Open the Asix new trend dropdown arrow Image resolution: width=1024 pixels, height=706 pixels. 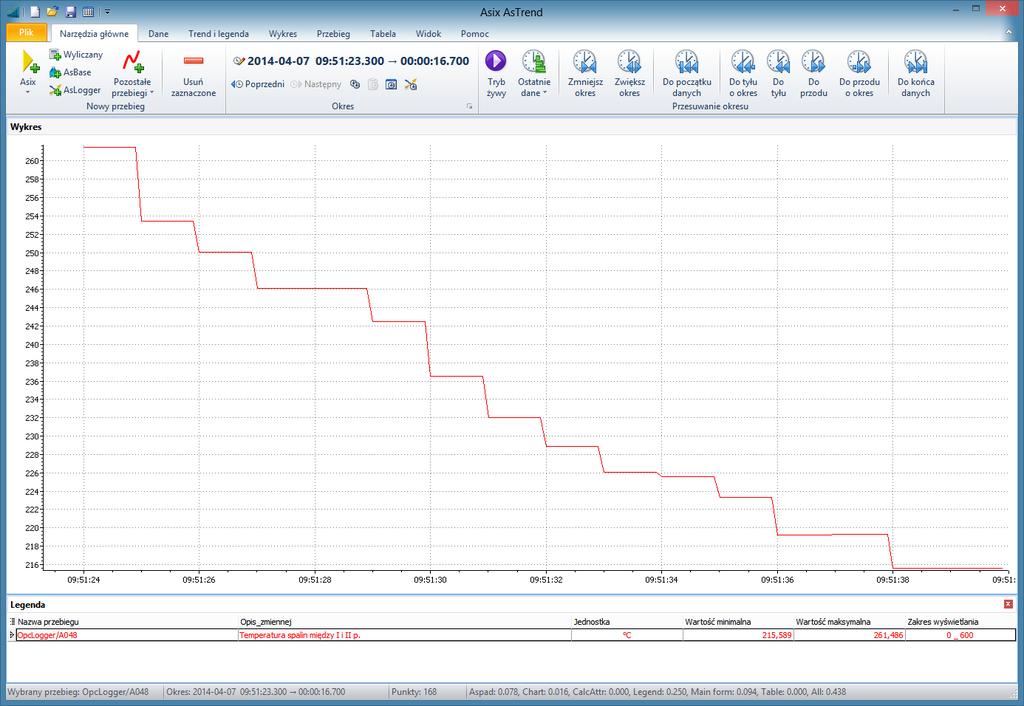[x=28, y=92]
